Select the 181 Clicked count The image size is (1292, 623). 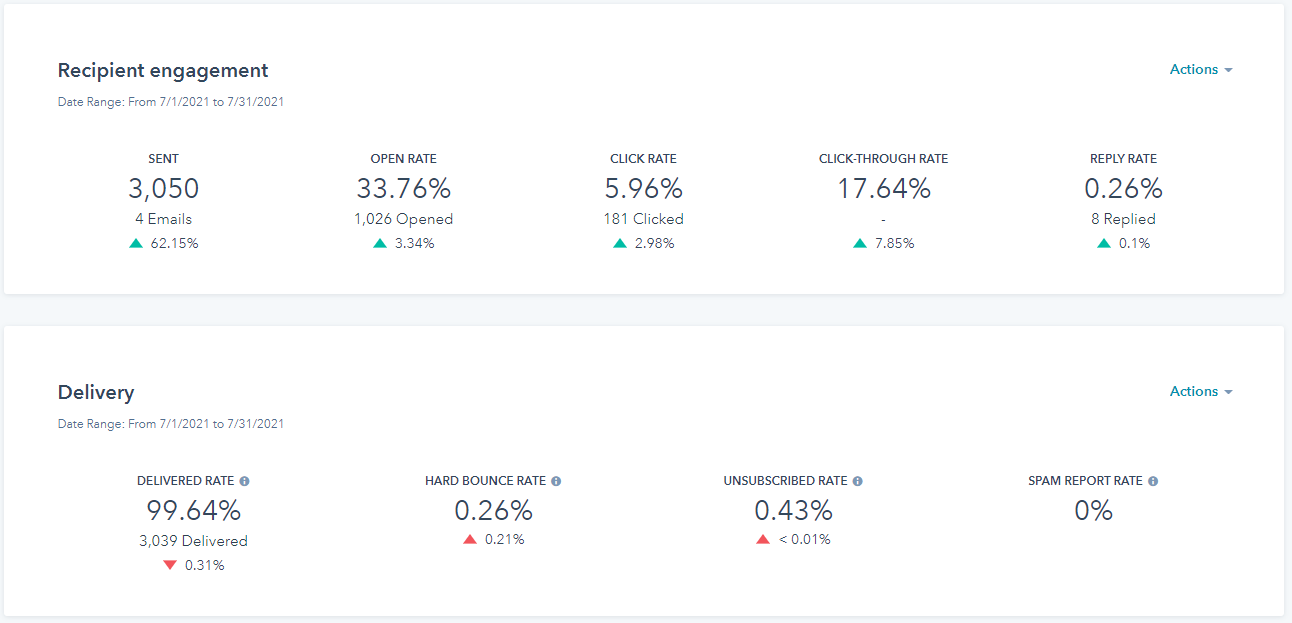click(x=643, y=219)
